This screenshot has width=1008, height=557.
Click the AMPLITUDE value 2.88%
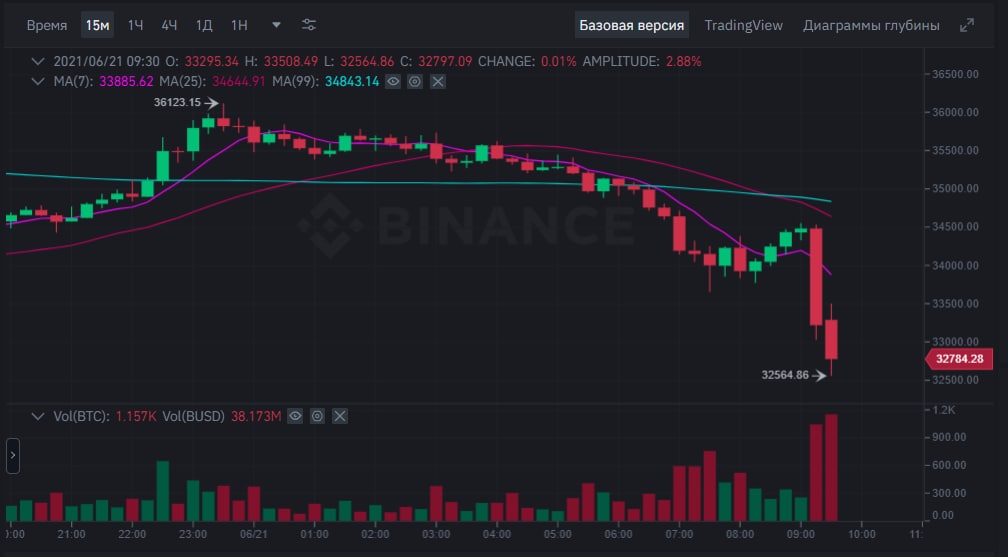point(683,62)
